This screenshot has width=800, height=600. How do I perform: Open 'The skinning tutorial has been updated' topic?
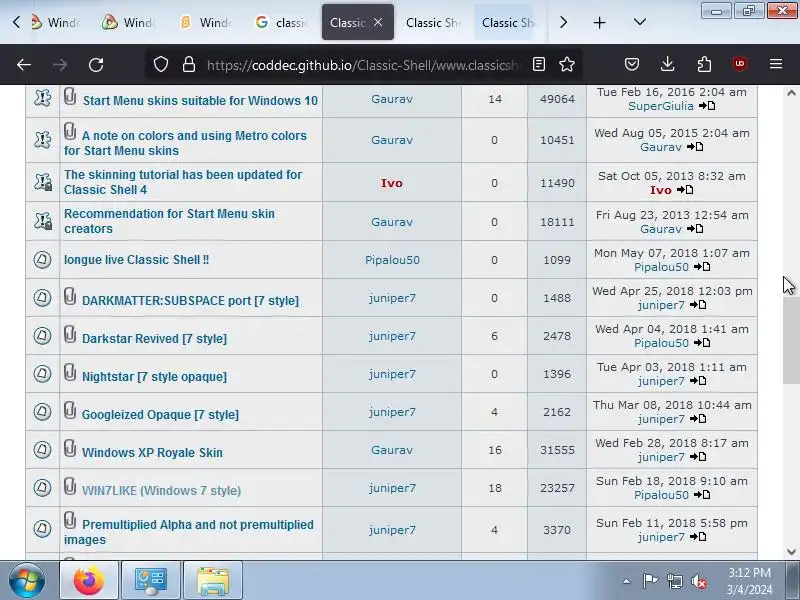(183, 182)
